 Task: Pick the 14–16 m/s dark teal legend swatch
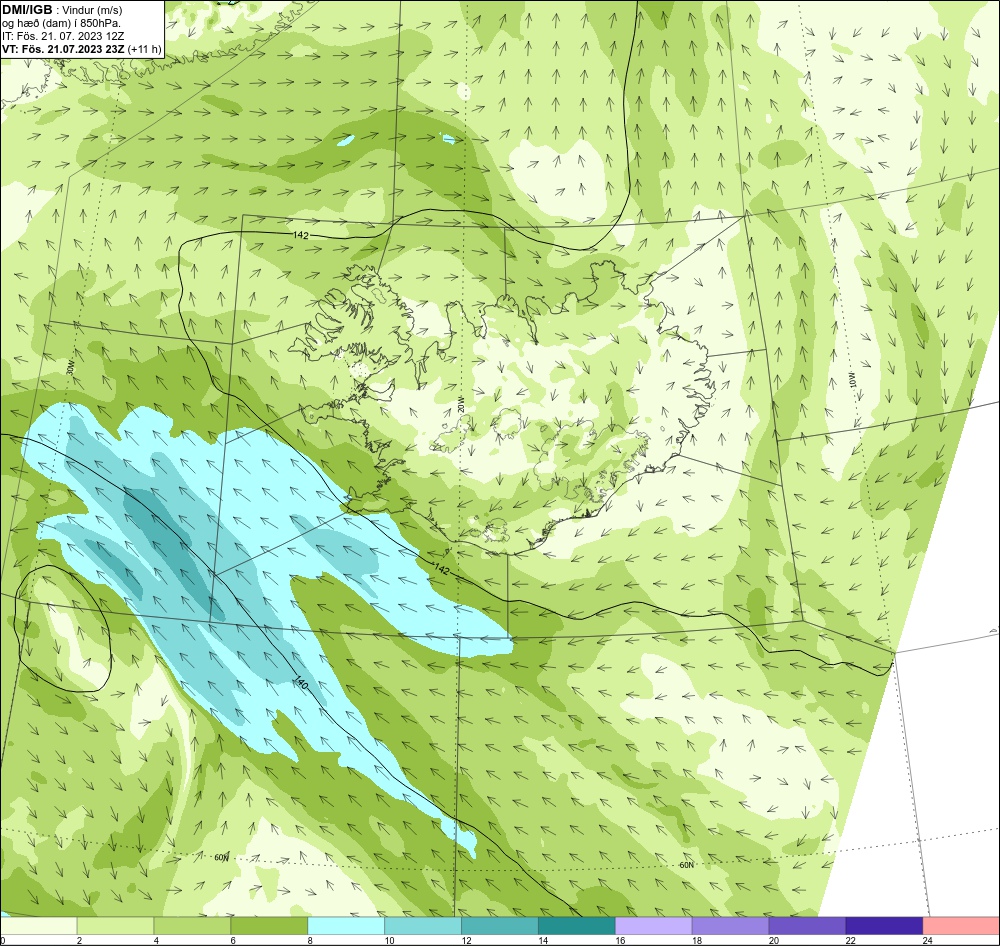click(x=577, y=925)
